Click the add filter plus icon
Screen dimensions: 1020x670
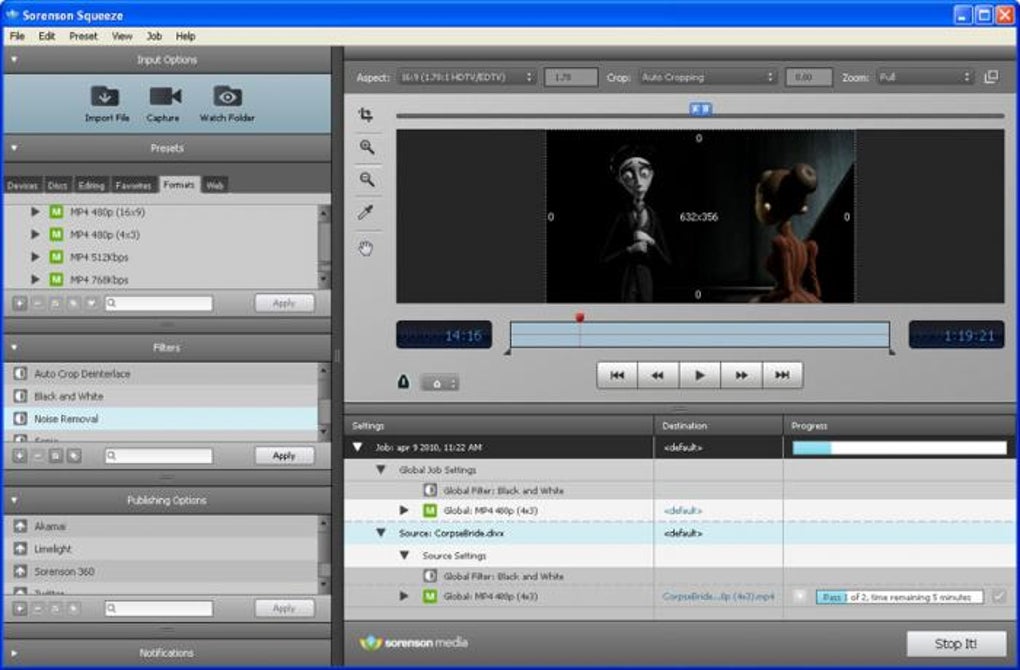[x=20, y=456]
